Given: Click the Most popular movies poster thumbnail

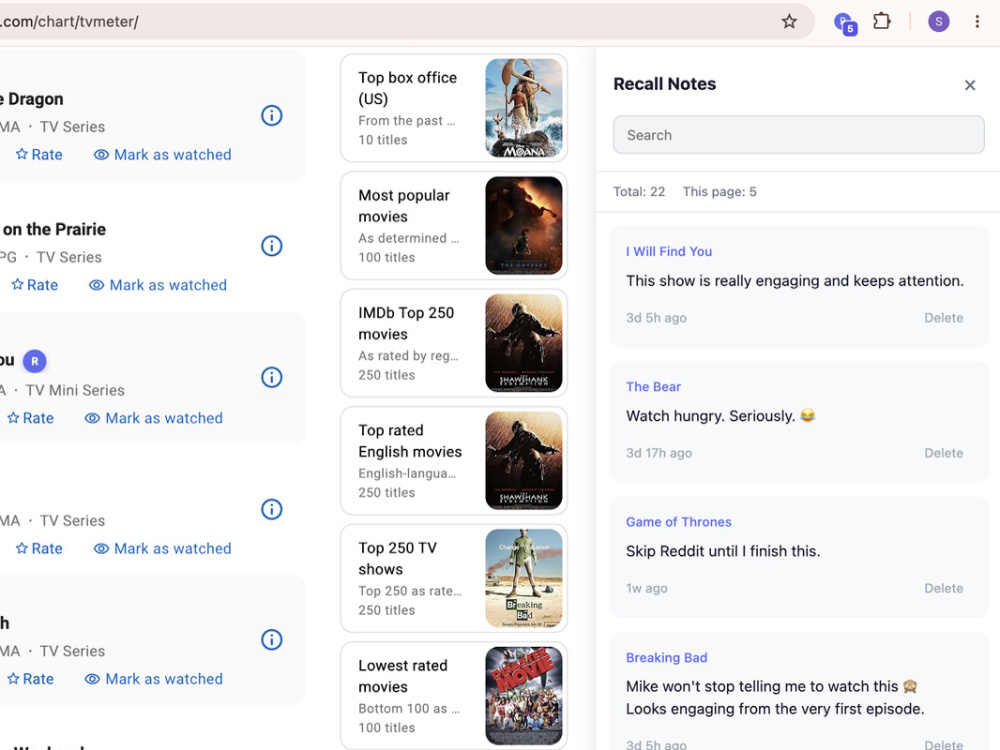Looking at the screenshot, I should coord(524,225).
